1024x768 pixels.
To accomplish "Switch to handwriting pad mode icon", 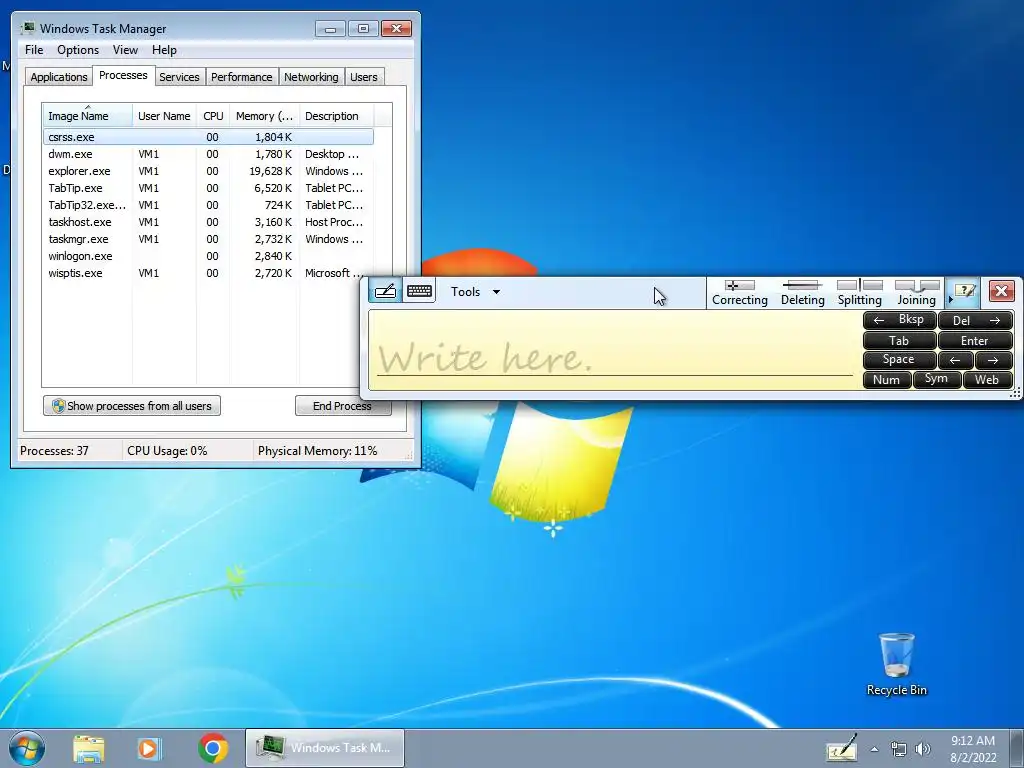I will (x=385, y=291).
